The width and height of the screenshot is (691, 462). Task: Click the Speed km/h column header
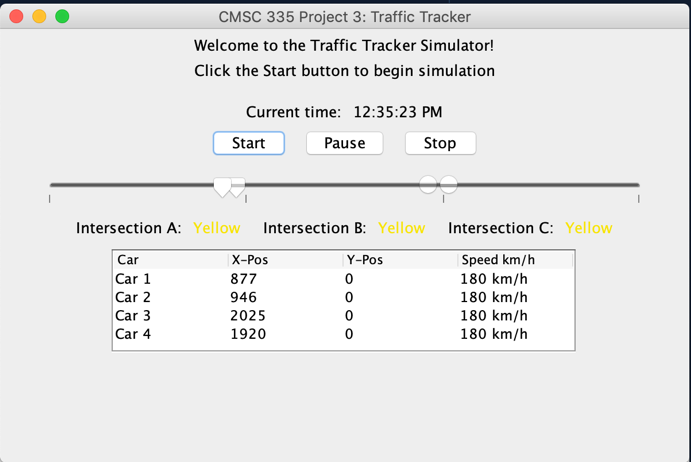(x=515, y=260)
